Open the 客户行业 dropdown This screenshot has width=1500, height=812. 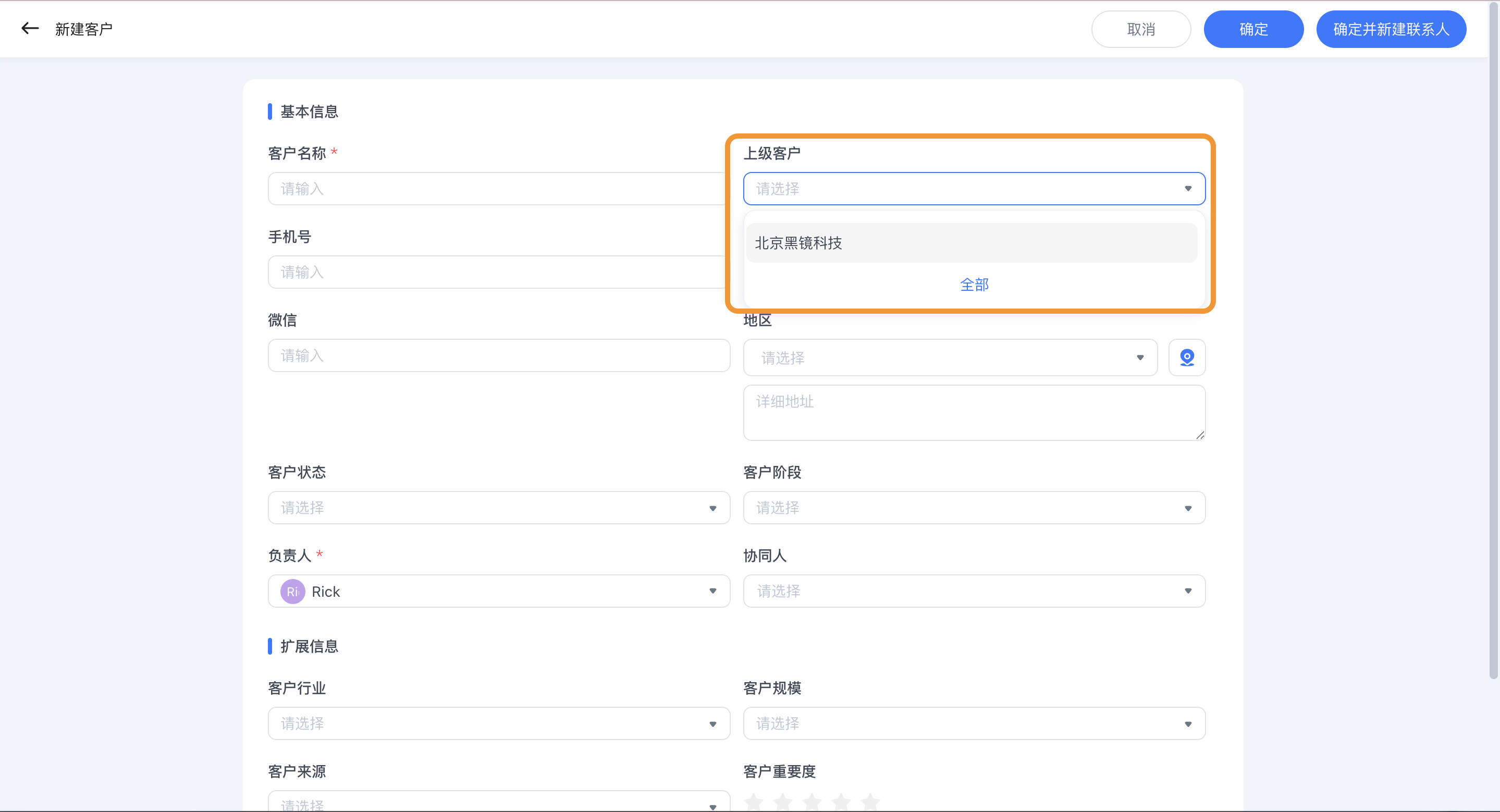point(498,723)
